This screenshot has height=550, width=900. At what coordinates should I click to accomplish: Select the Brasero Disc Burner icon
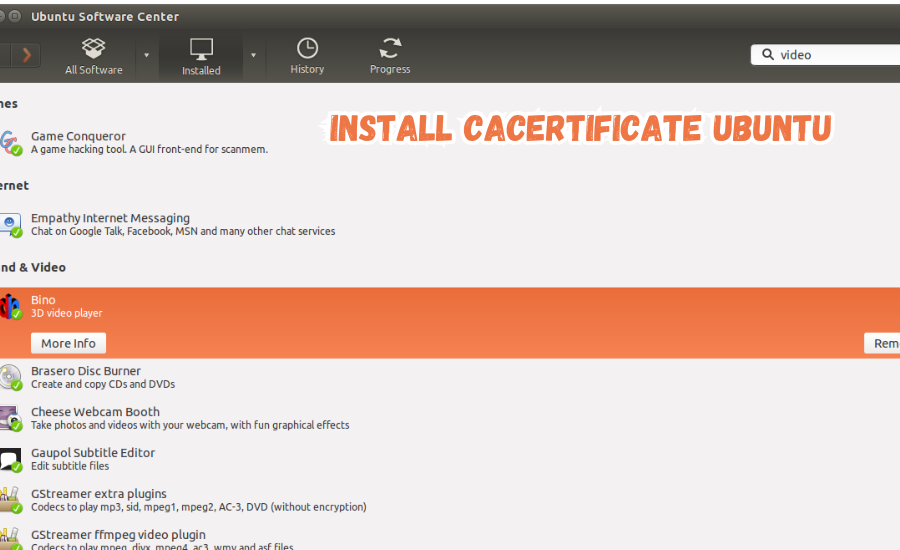(10, 377)
